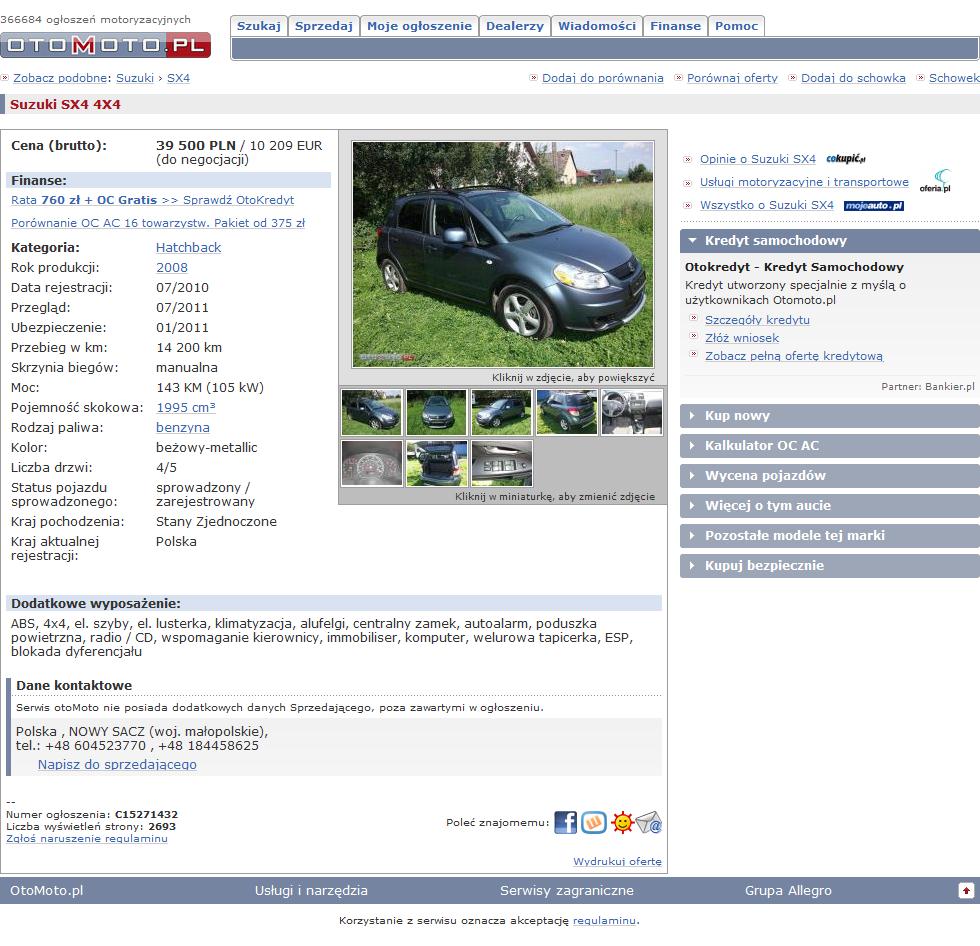Collapse the Kredyt samochodowy section
Viewport: 980px width, 946px height.
(830, 241)
